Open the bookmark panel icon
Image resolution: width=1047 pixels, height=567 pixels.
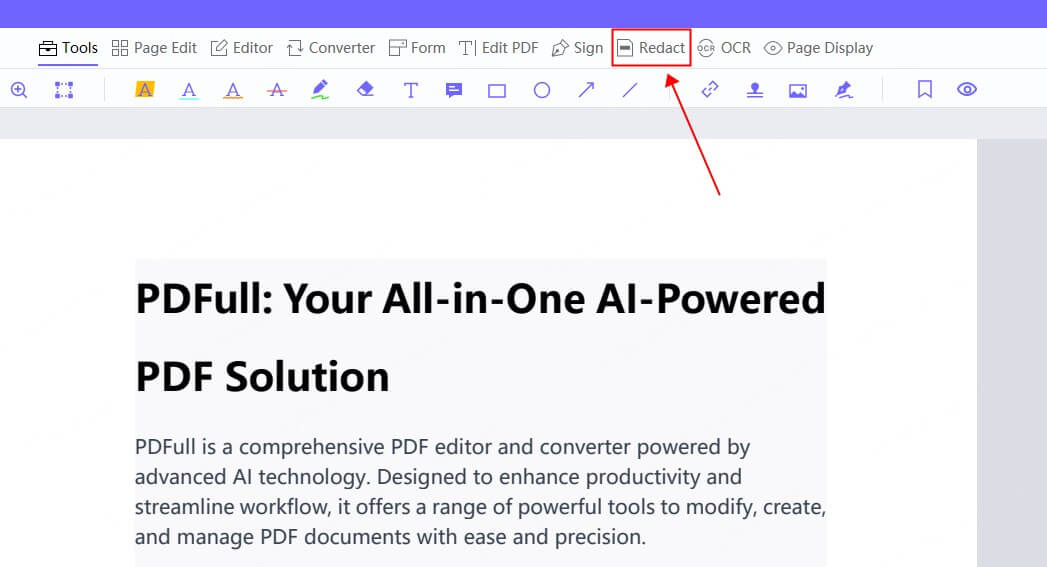tap(925, 90)
